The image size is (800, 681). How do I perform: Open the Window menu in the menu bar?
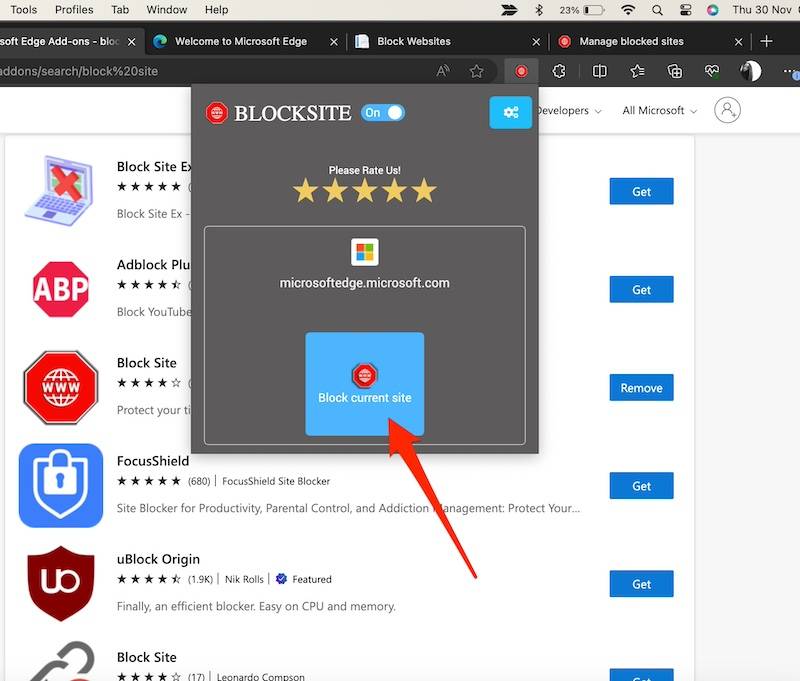click(x=166, y=9)
